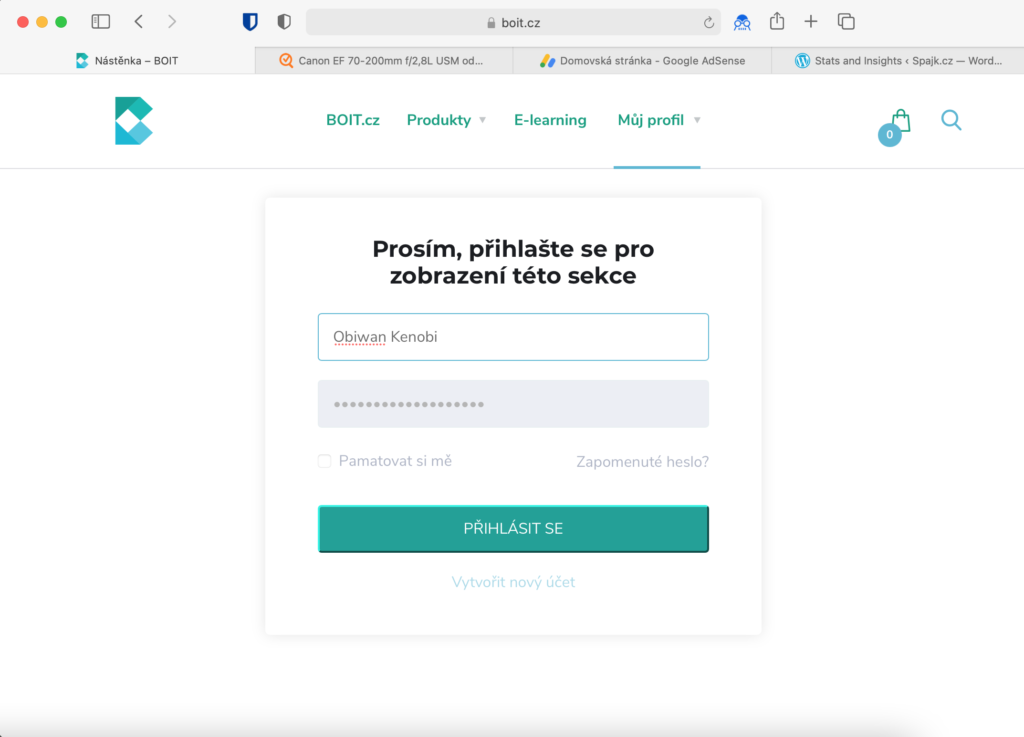Click the BOIT logo in the site header

tap(134, 121)
